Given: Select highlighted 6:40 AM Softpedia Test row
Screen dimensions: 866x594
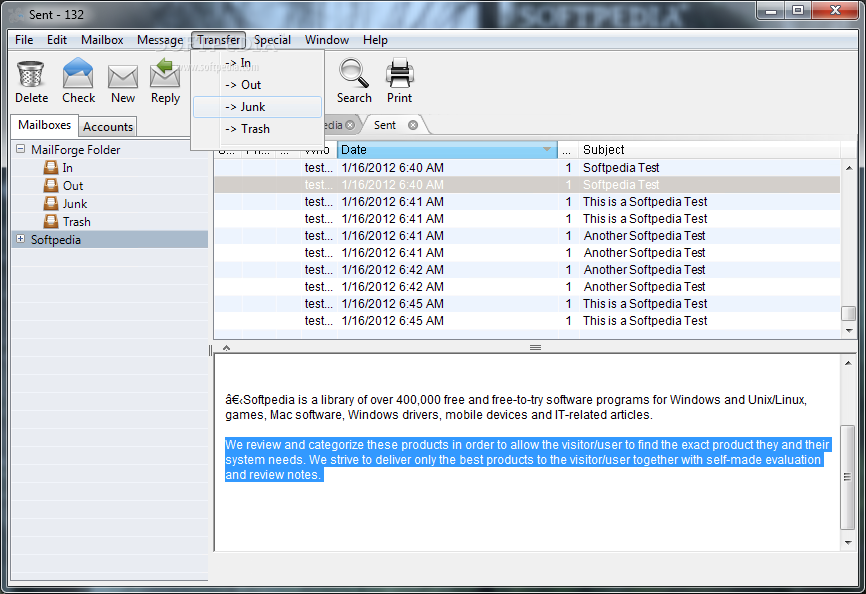Looking at the screenshot, I should [527, 185].
